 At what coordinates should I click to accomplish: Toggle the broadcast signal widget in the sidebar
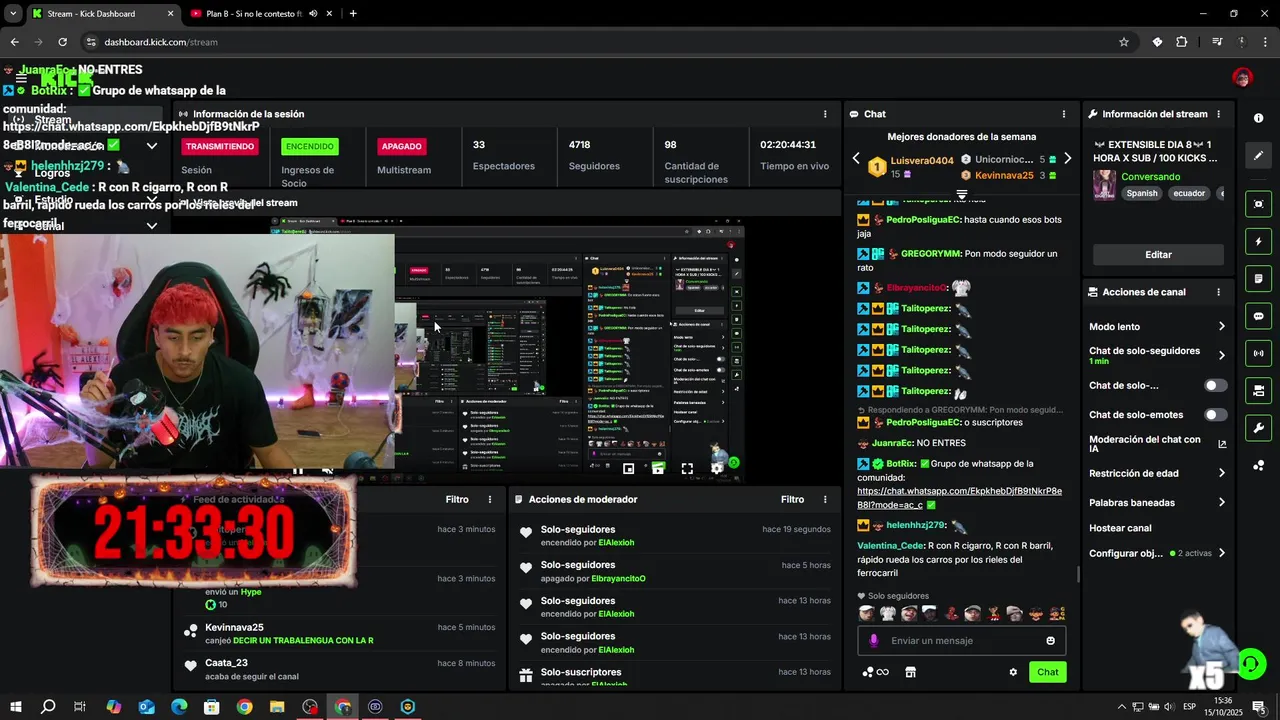1258,353
